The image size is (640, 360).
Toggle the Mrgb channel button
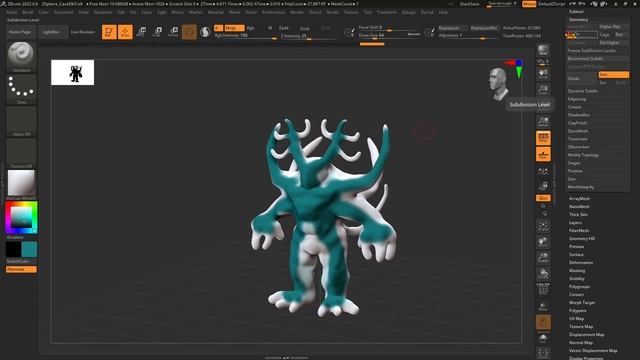234,28
